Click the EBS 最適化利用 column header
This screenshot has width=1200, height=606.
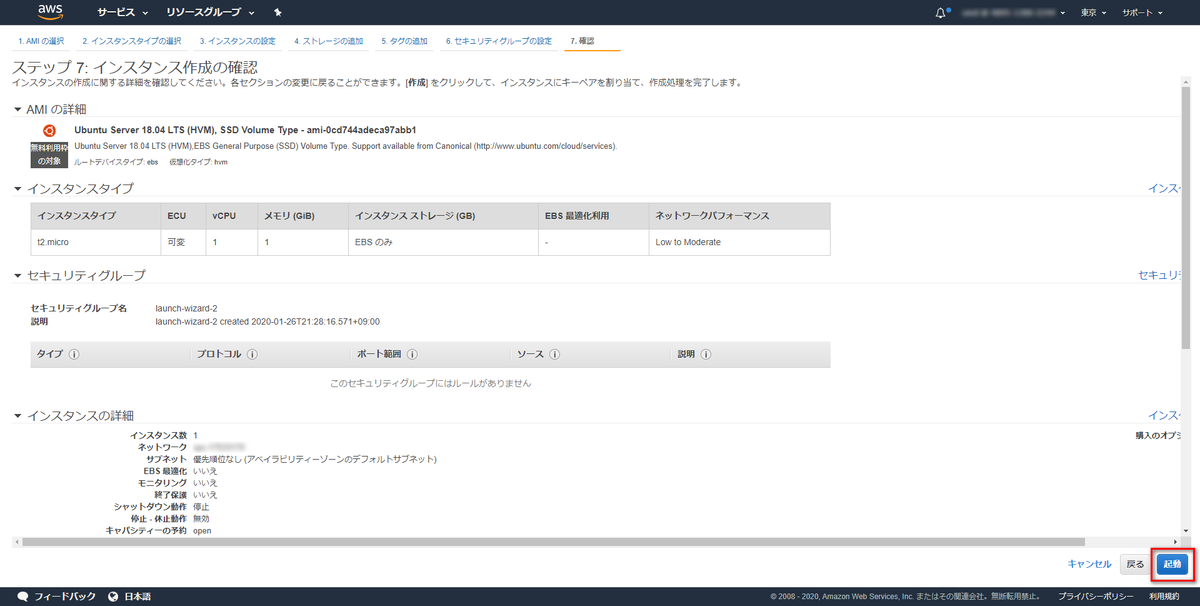592,216
